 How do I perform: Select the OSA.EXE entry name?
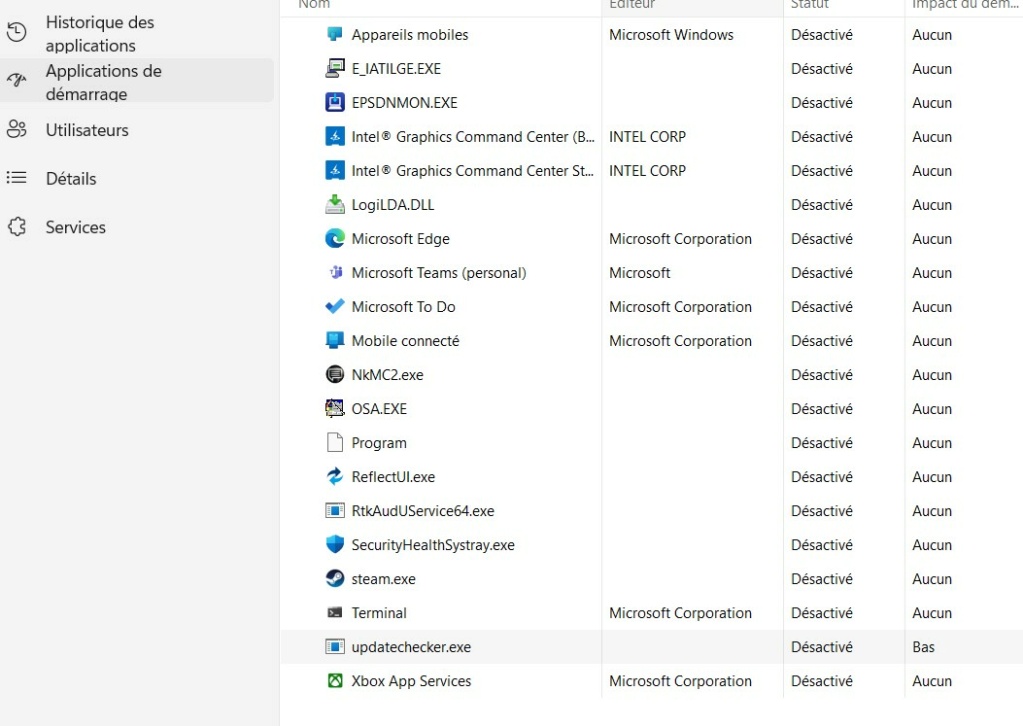click(379, 409)
